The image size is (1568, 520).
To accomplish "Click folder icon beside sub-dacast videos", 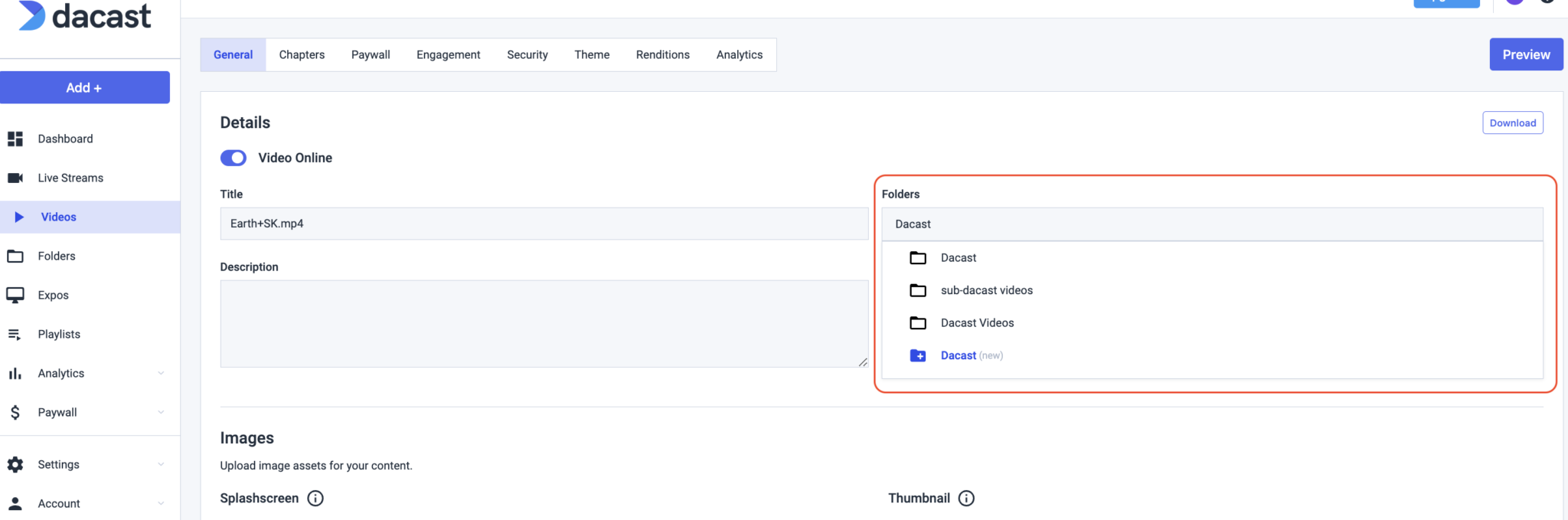I will (918, 290).
